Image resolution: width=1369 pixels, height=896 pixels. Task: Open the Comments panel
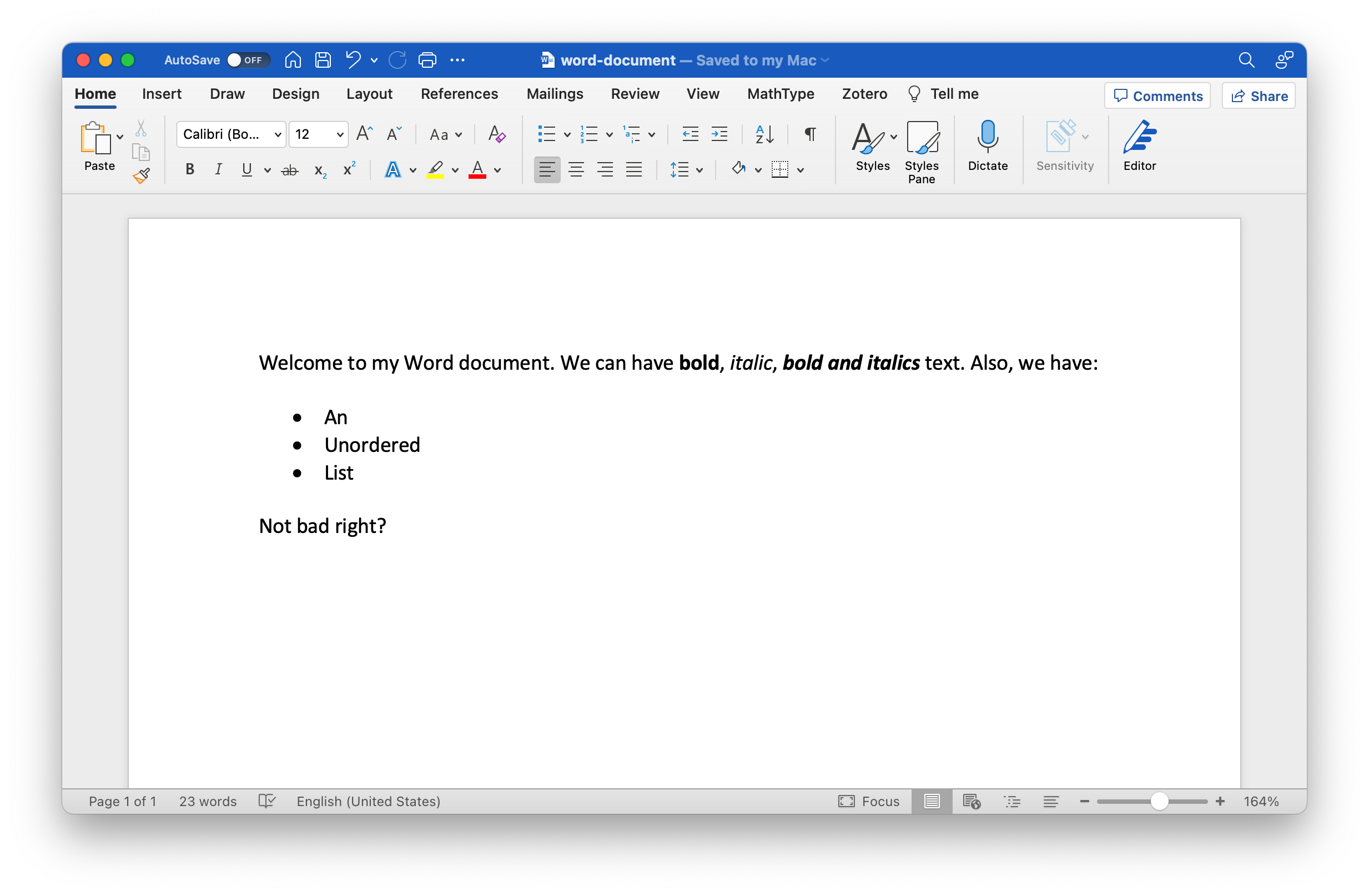(x=1157, y=95)
